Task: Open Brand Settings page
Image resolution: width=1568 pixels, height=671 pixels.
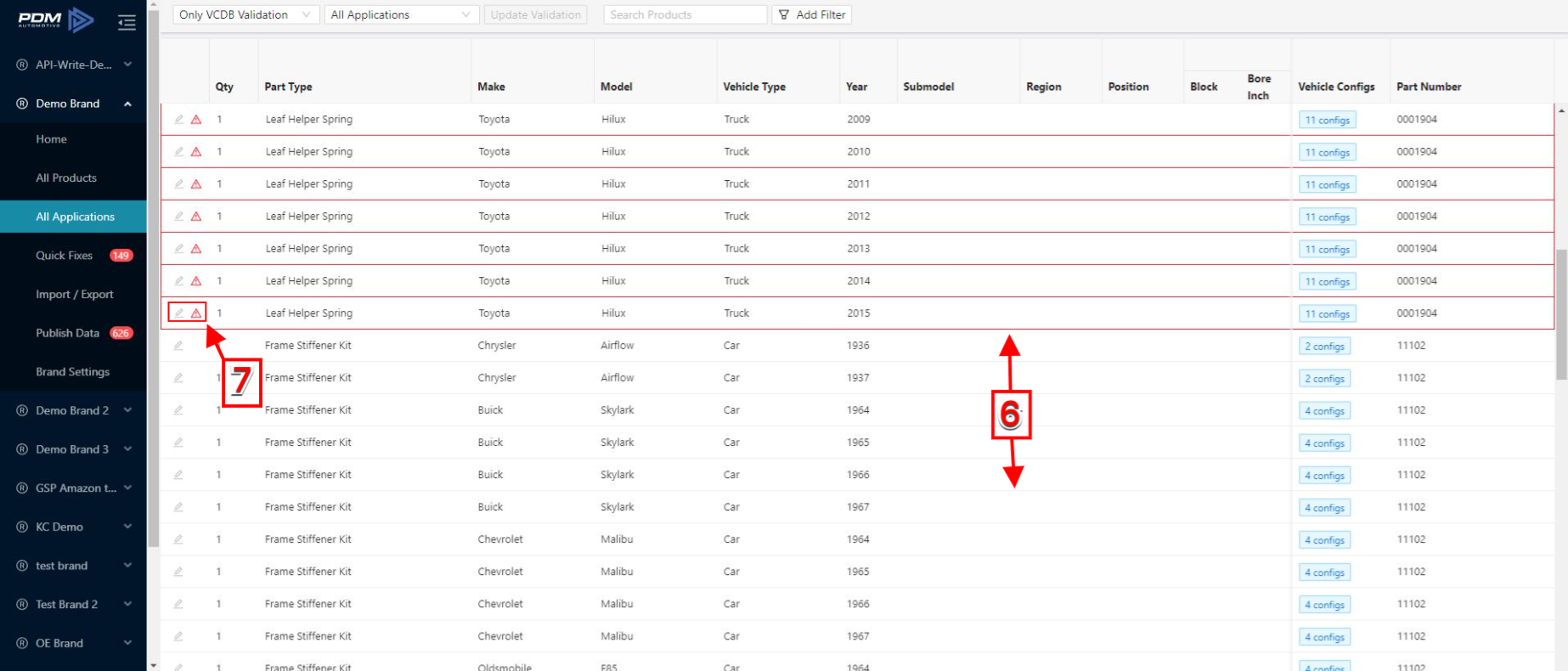Action: tap(72, 372)
